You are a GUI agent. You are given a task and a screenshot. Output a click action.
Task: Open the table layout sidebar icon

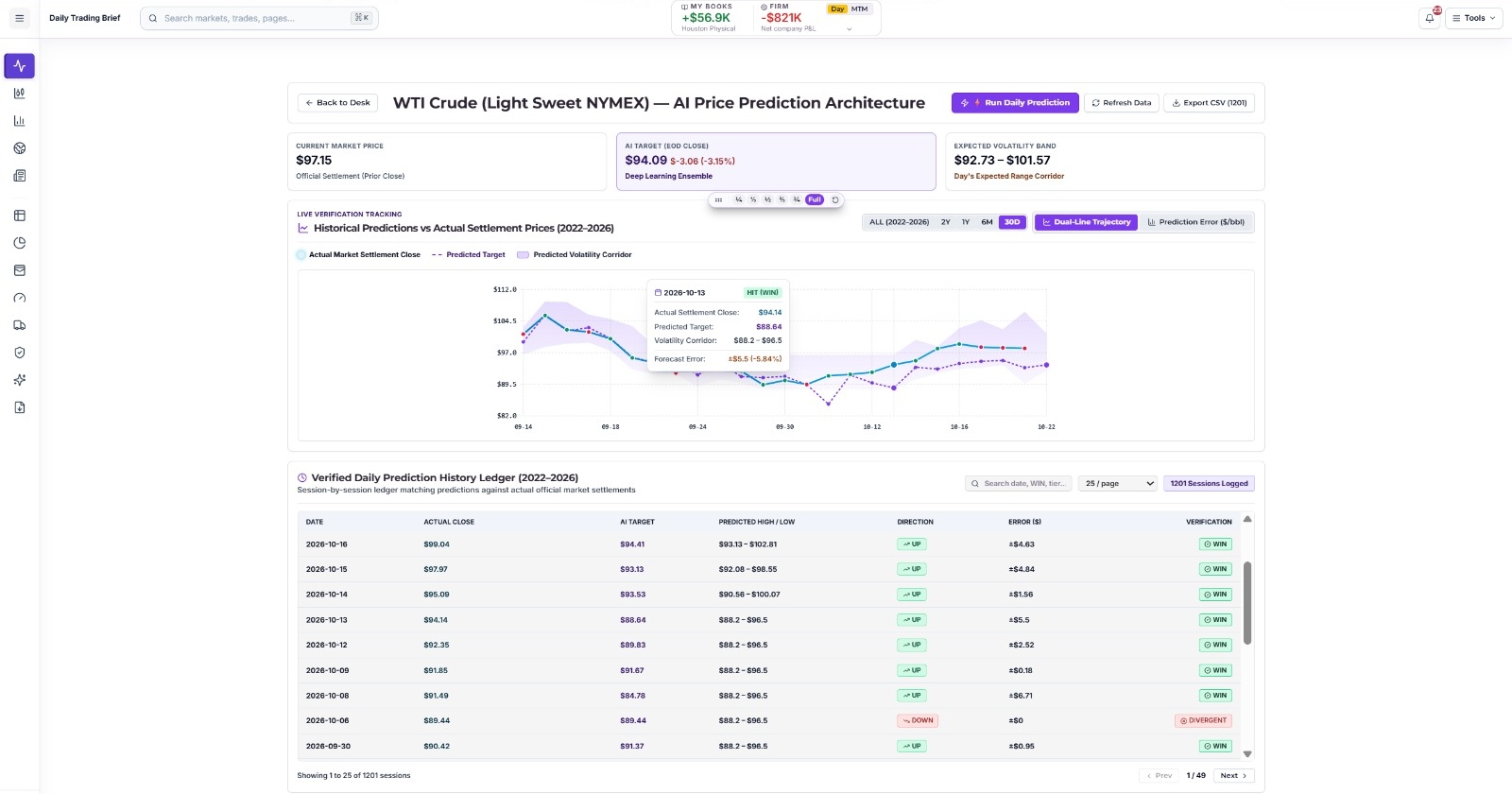20,216
